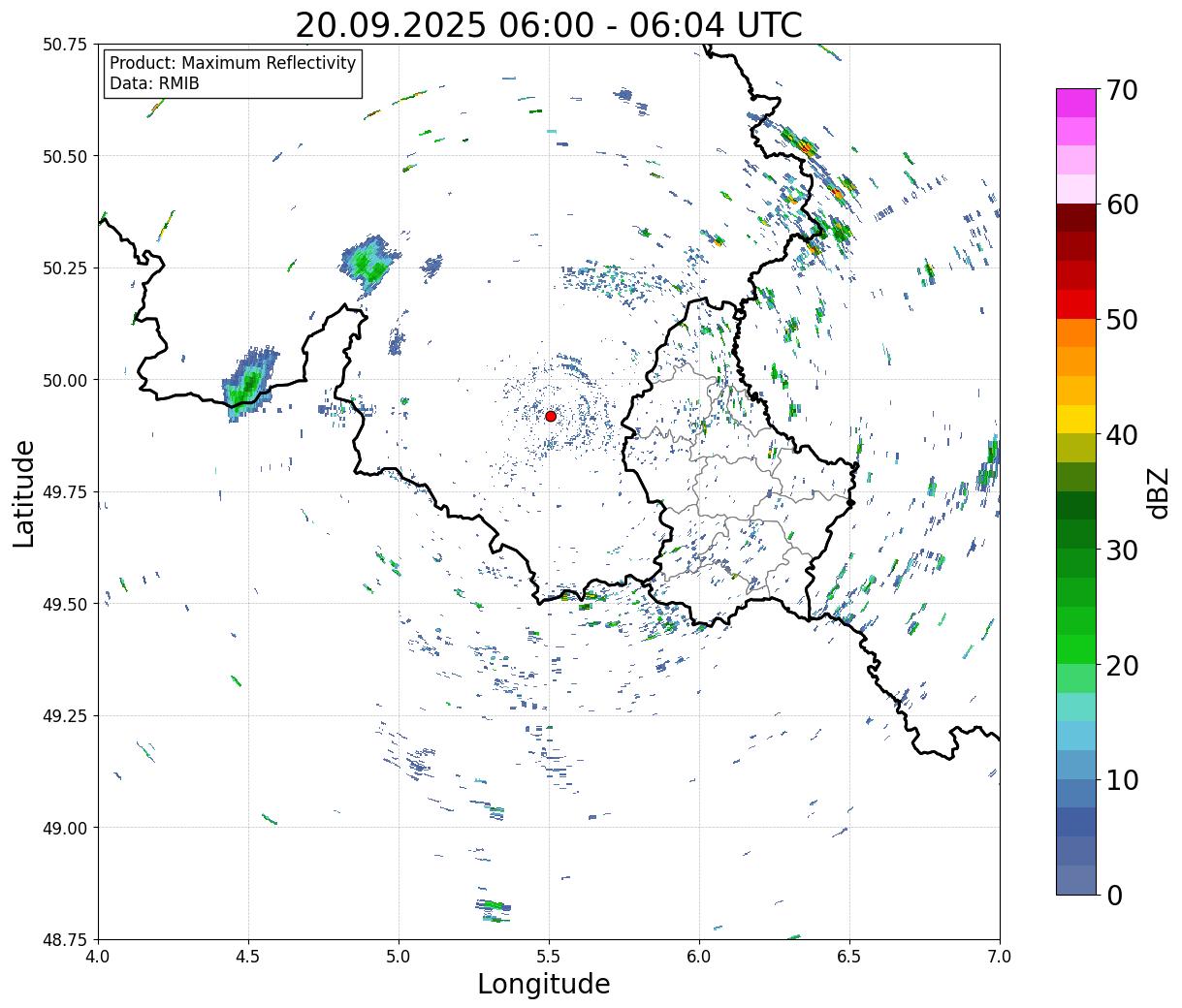Click the colorbar tick label 10
Image resolution: width=1182 pixels, height=1008 pixels.
click(1120, 780)
